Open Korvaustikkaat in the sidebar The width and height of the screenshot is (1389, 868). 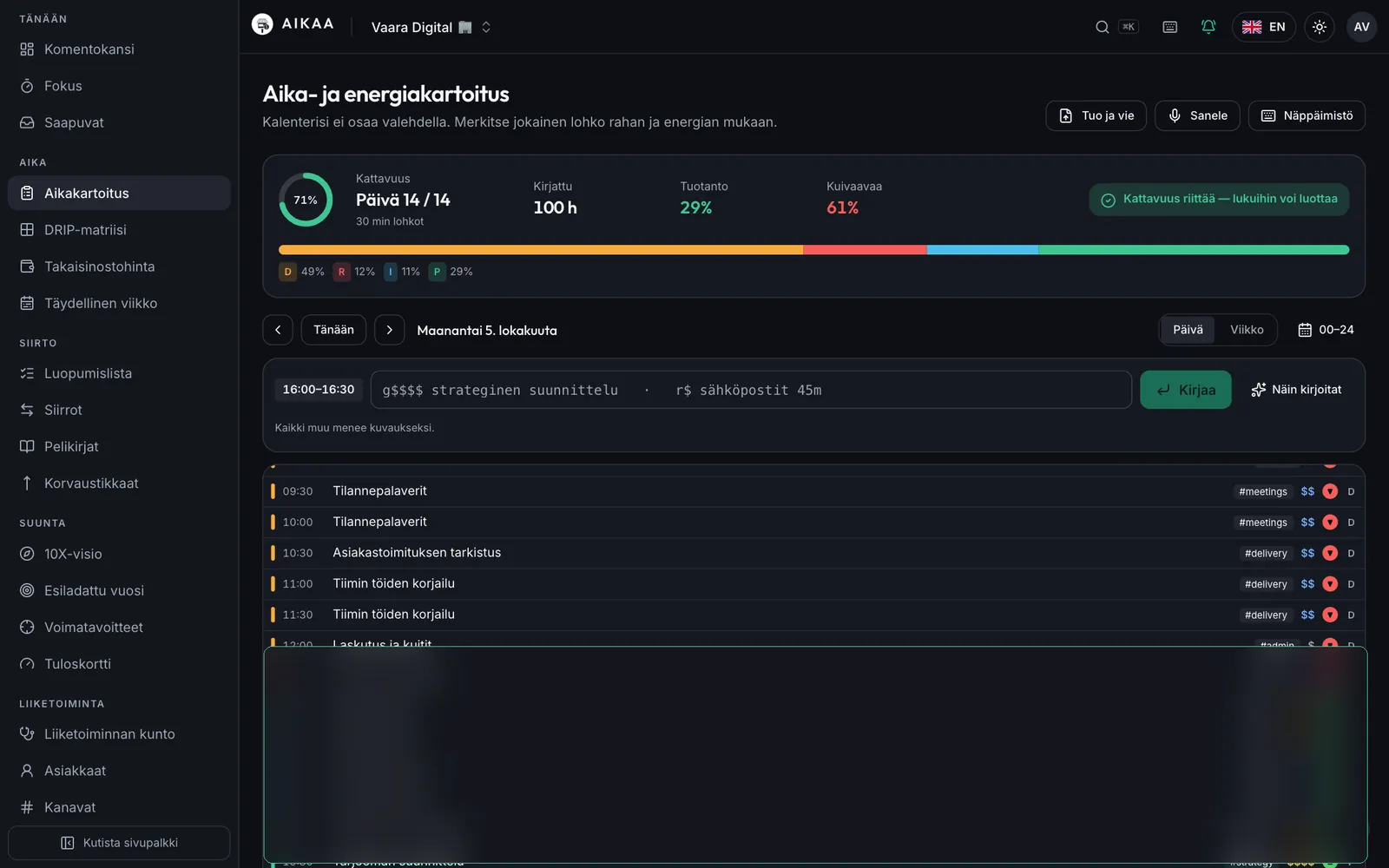[x=119, y=483]
